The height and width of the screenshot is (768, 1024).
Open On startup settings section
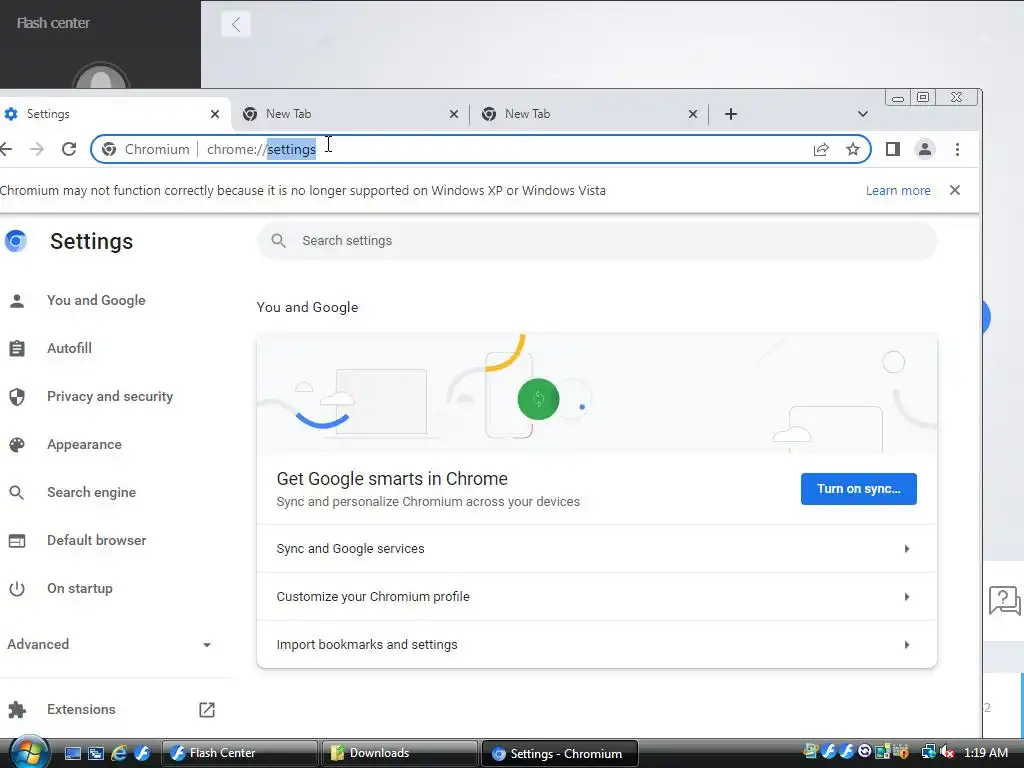tap(80, 588)
